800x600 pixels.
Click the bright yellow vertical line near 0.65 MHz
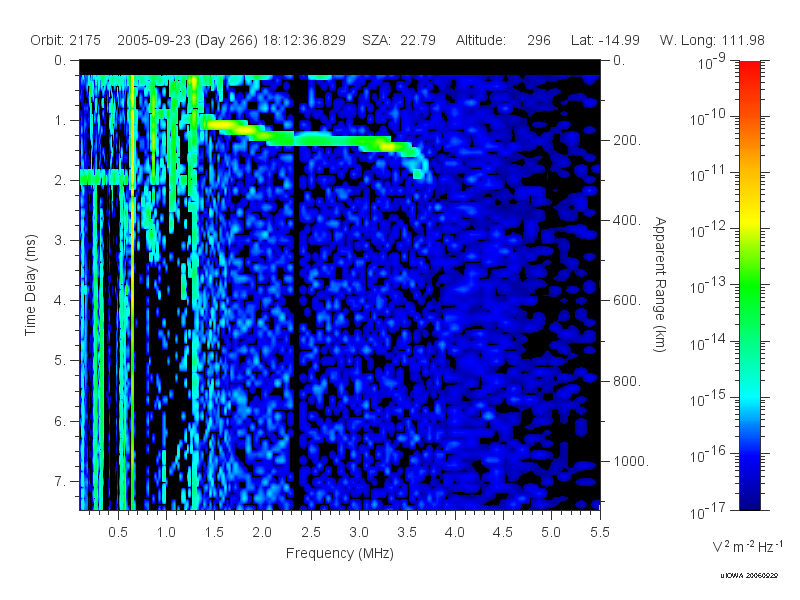133,291
